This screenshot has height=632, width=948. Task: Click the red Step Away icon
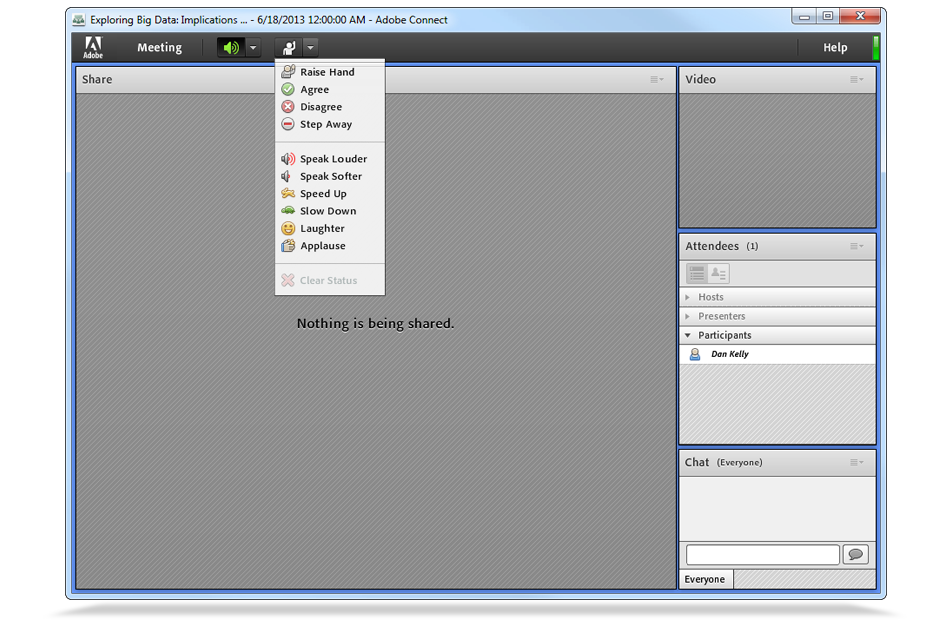(x=288, y=124)
